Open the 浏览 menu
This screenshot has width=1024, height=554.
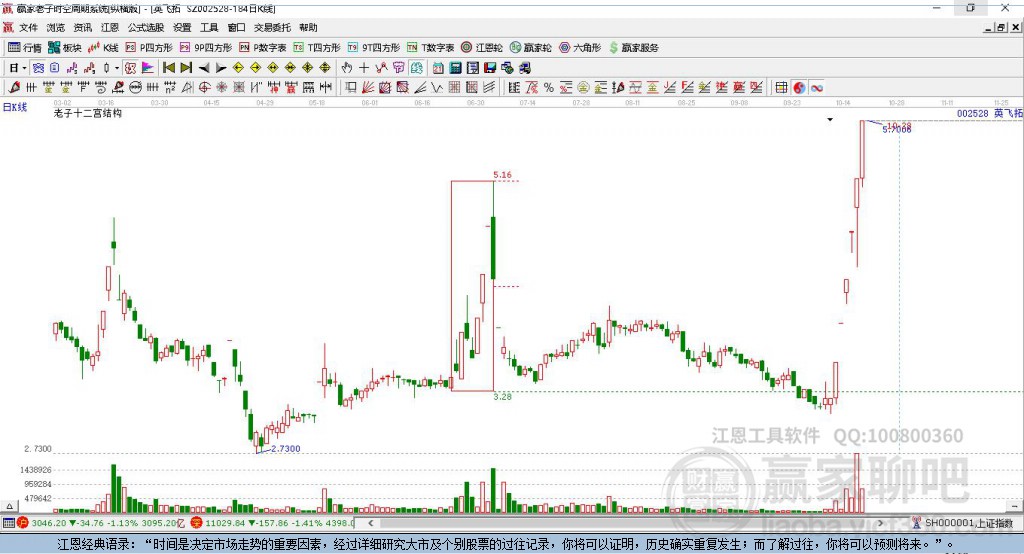click(56, 27)
